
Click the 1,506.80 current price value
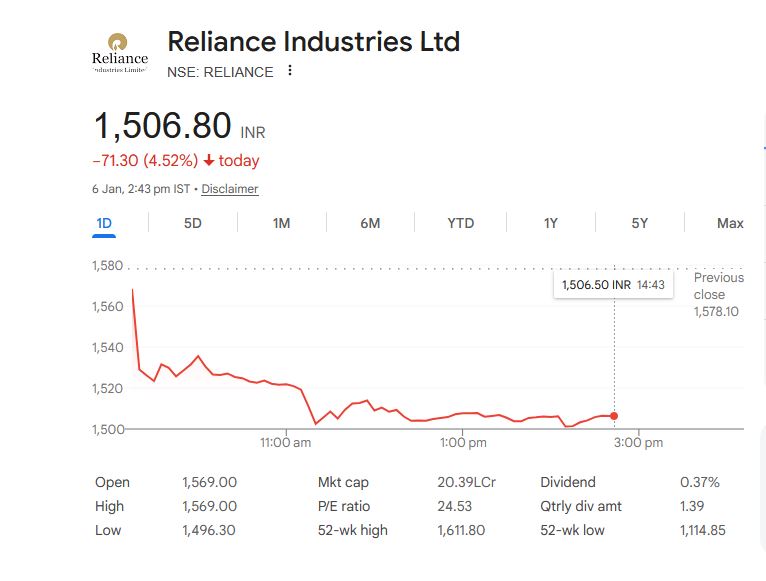coord(163,127)
